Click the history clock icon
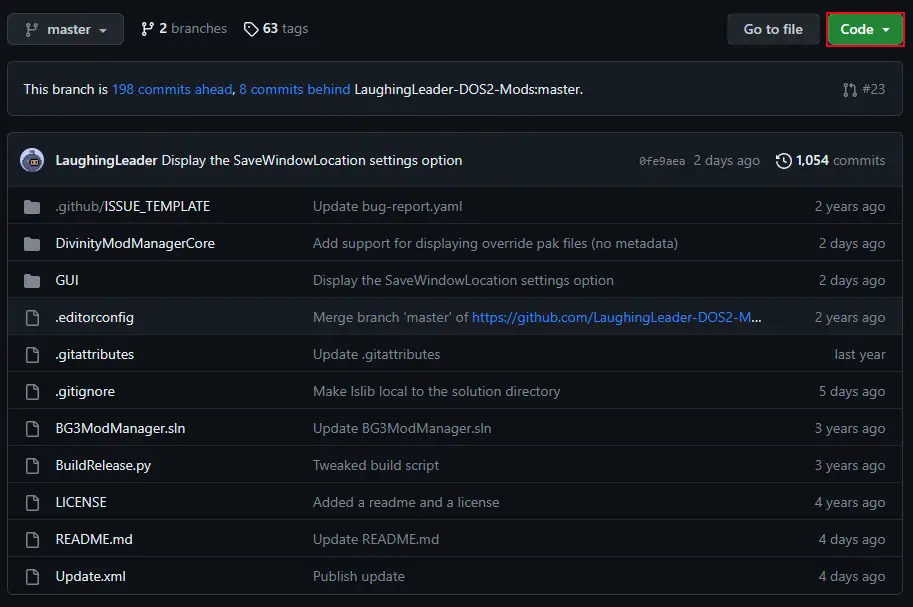Image resolution: width=913 pixels, height=607 pixels. point(784,161)
